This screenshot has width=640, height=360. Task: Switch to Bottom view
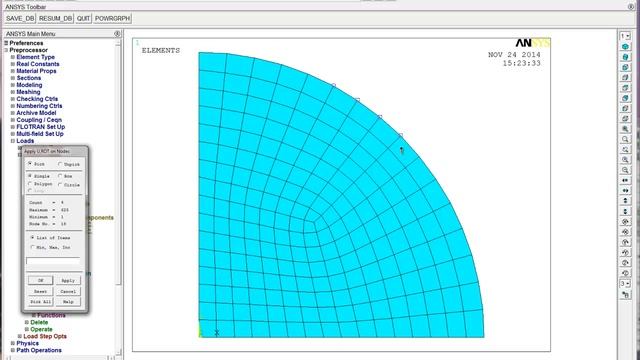[625, 118]
